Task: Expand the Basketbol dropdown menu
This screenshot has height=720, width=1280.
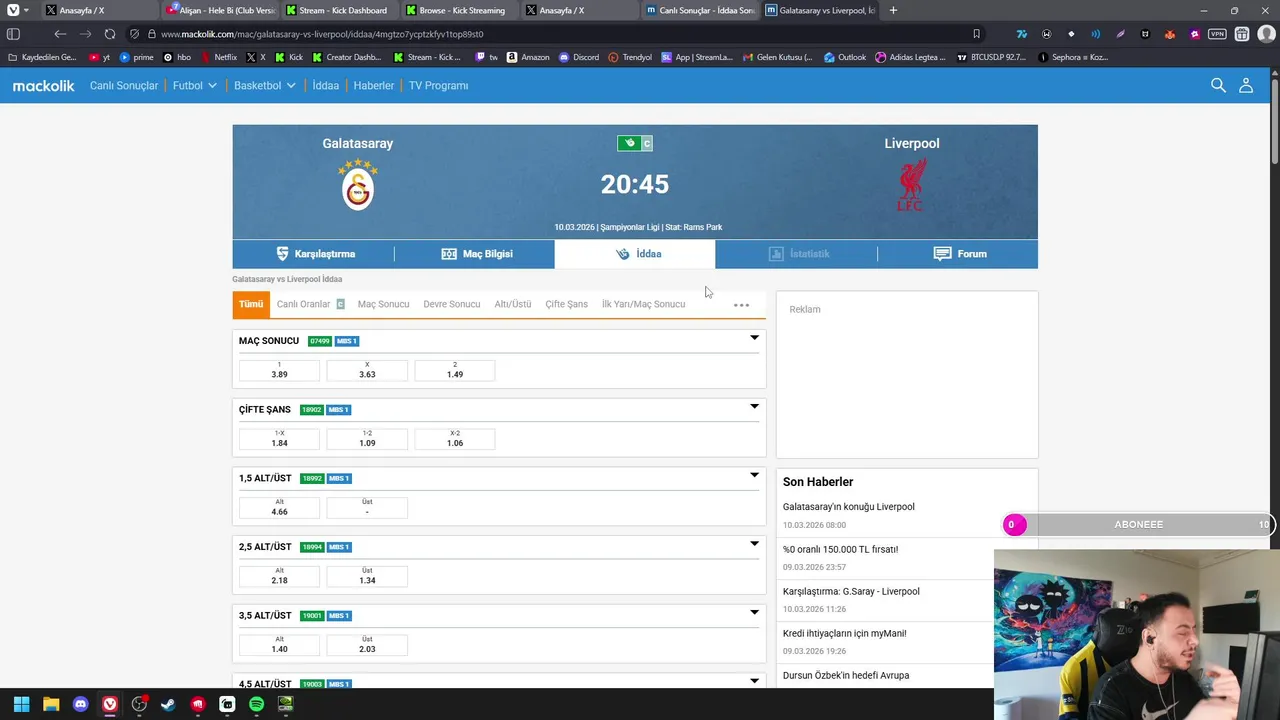Action: pyautogui.click(x=265, y=86)
